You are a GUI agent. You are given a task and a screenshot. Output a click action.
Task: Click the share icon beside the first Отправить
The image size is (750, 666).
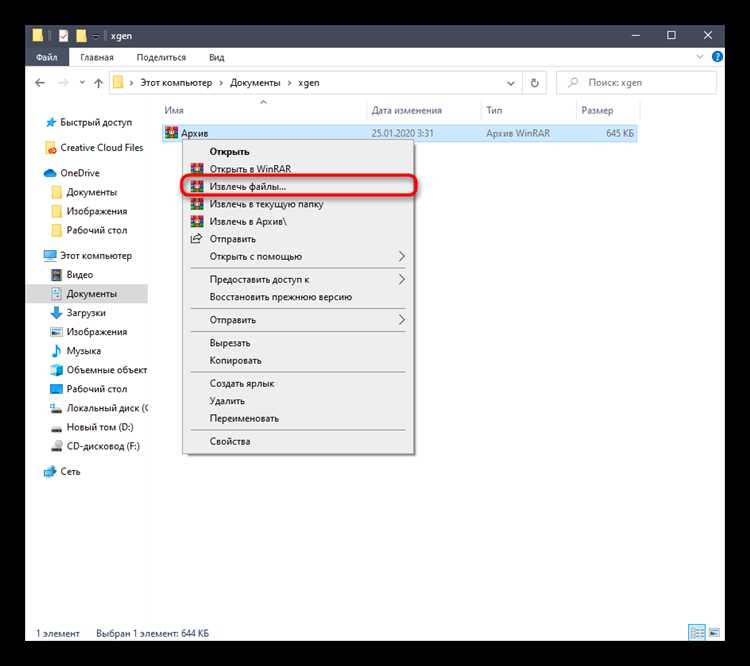point(196,239)
